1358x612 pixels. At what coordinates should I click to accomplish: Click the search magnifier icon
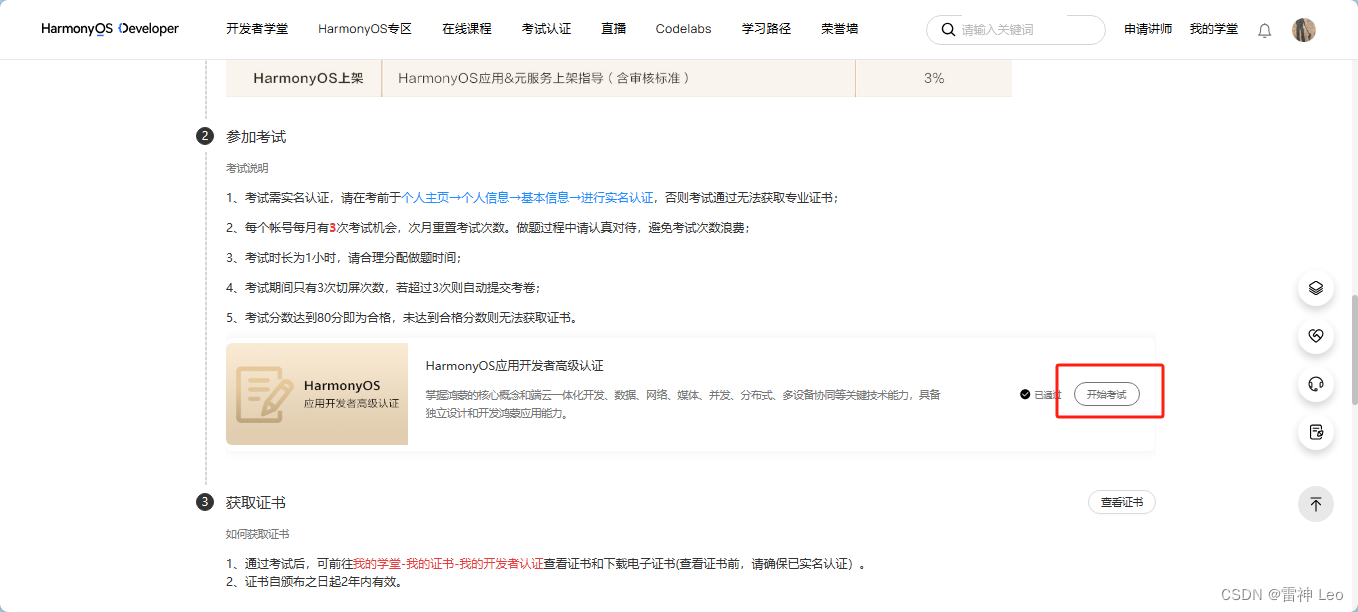[946, 30]
